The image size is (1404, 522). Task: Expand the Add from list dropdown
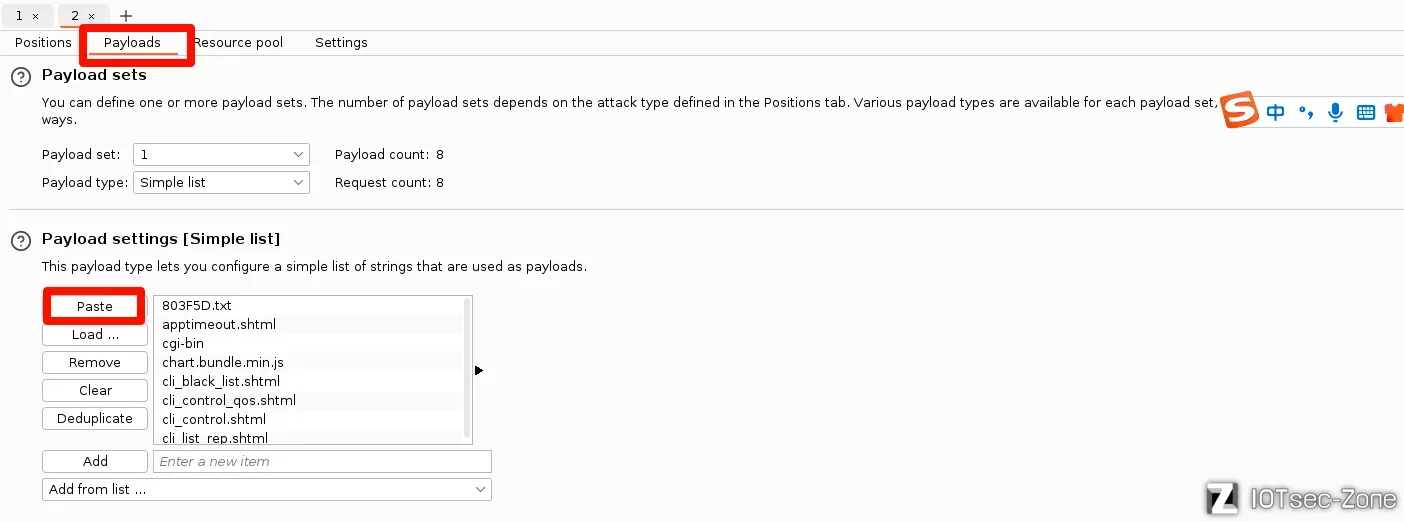267,490
